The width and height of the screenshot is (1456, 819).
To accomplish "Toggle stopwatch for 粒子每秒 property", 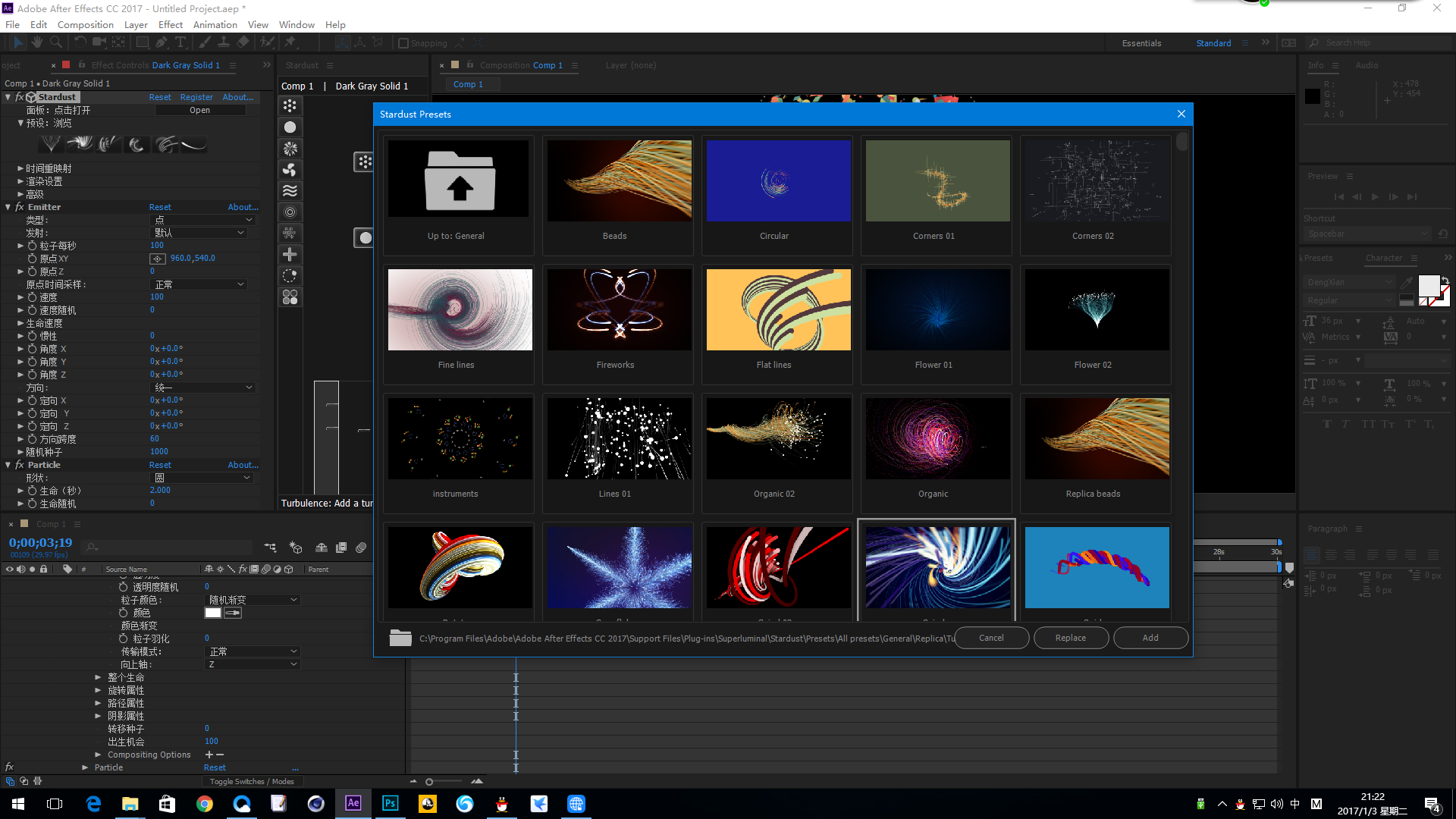I will point(33,246).
